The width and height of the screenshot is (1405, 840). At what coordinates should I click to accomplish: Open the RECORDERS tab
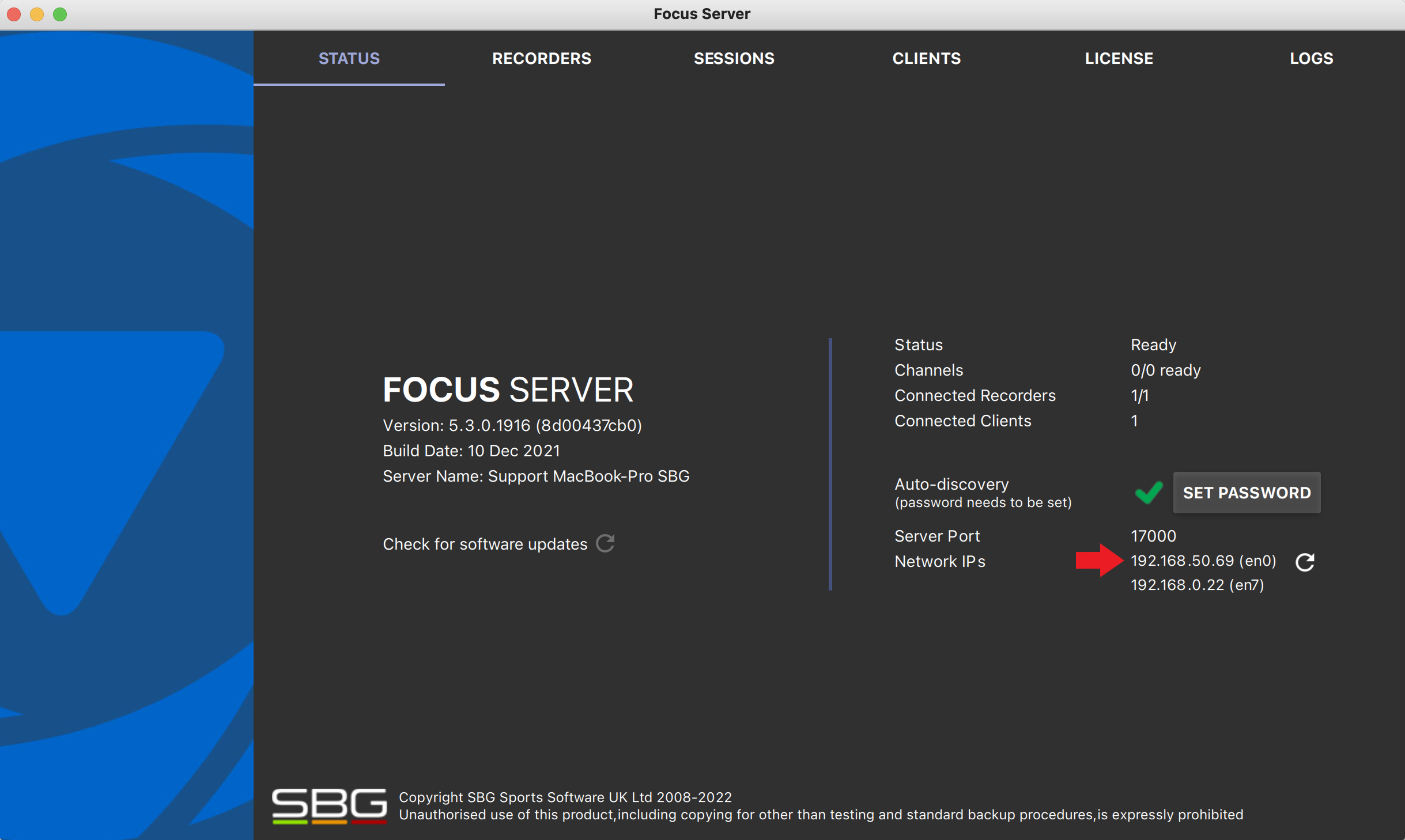click(x=541, y=58)
